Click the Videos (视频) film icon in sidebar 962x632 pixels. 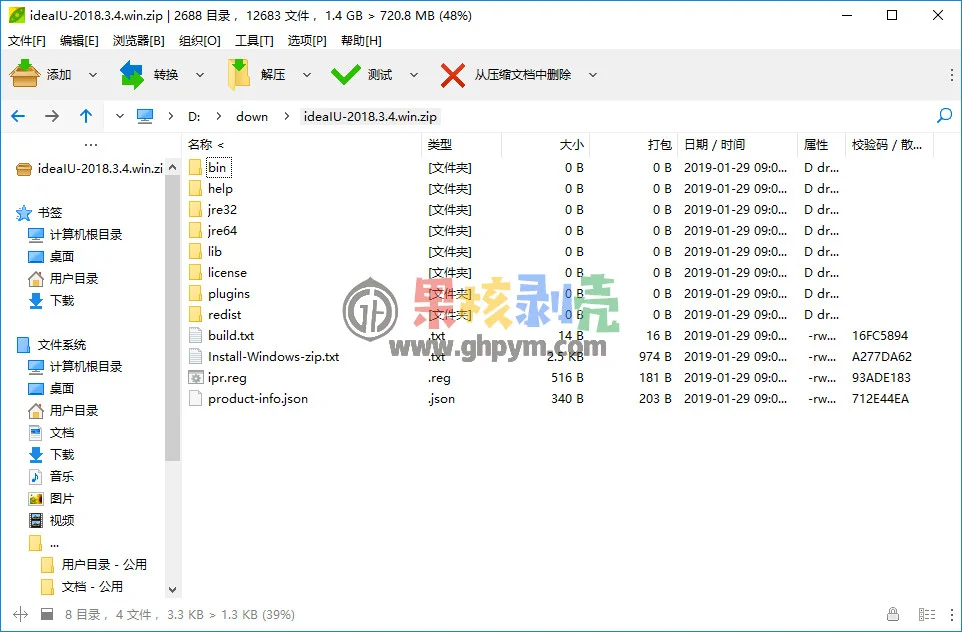(x=36, y=520)
